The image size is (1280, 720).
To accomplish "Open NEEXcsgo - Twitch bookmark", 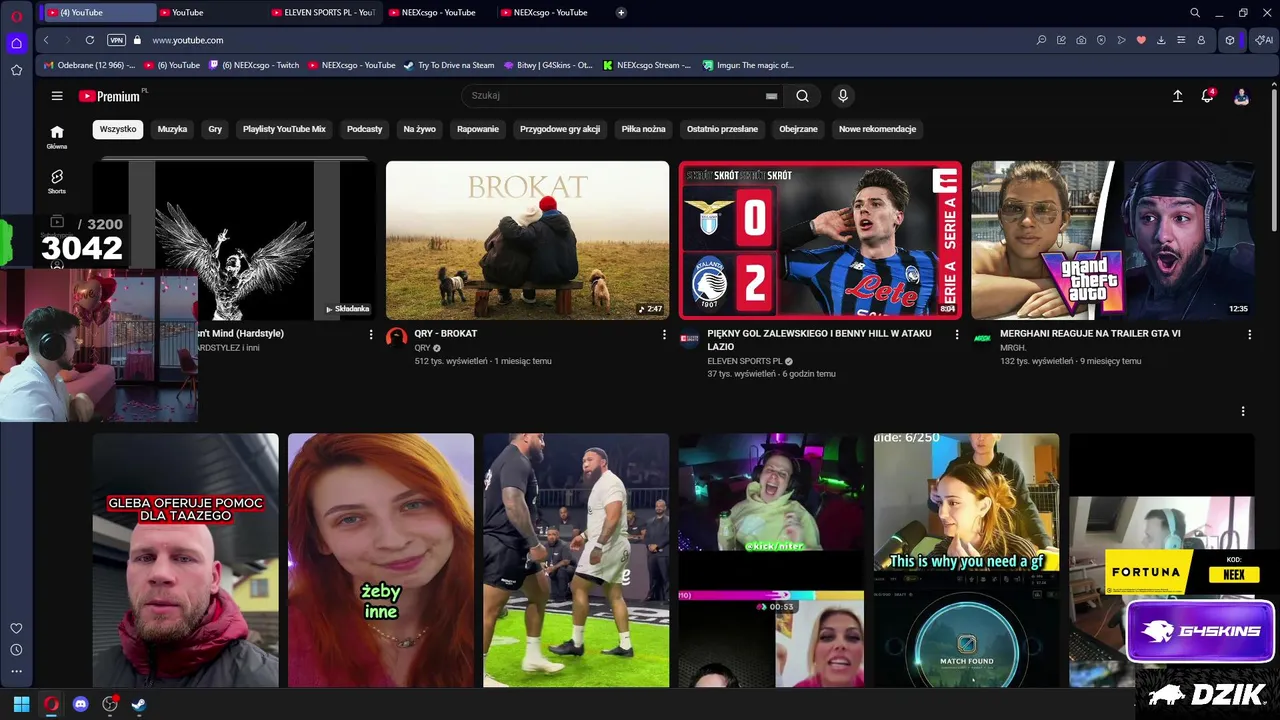I will pyautogui.click(x=254, y=65).
